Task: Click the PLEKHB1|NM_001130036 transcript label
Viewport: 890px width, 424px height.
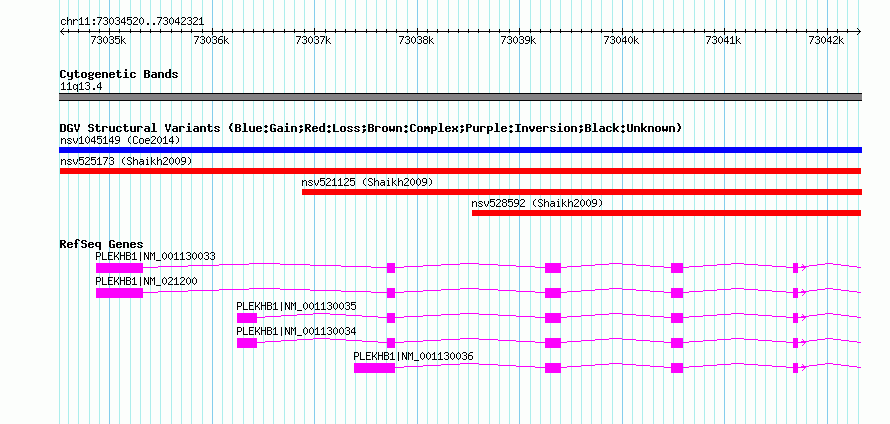Action: point(414,356)
